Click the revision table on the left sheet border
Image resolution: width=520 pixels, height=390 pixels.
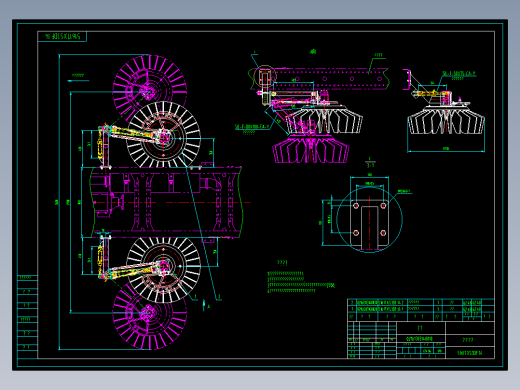pos(27,317)
